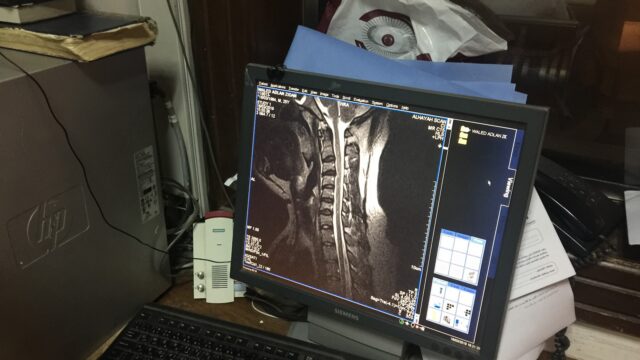Image resolution: width=640 pixels, height=360 pixels.
Task: Click the blue bar icon in the lower tool palette
Action: tap(438, 307)
